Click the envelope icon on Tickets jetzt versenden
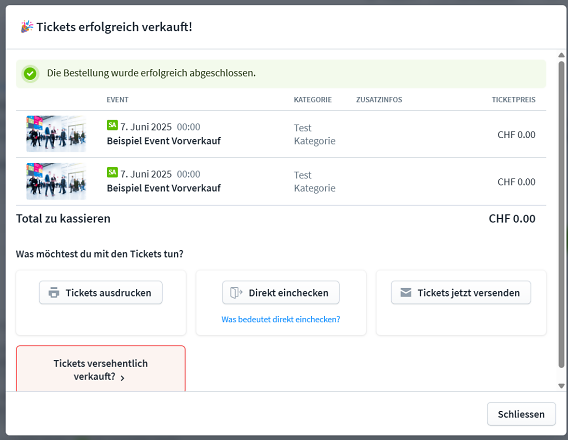 406,293
